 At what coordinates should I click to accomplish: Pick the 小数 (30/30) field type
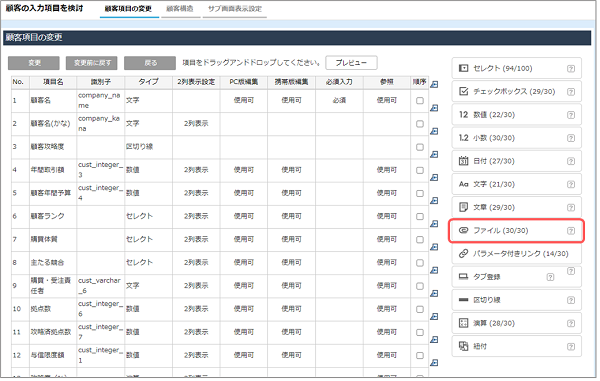(x=516, y=138)
